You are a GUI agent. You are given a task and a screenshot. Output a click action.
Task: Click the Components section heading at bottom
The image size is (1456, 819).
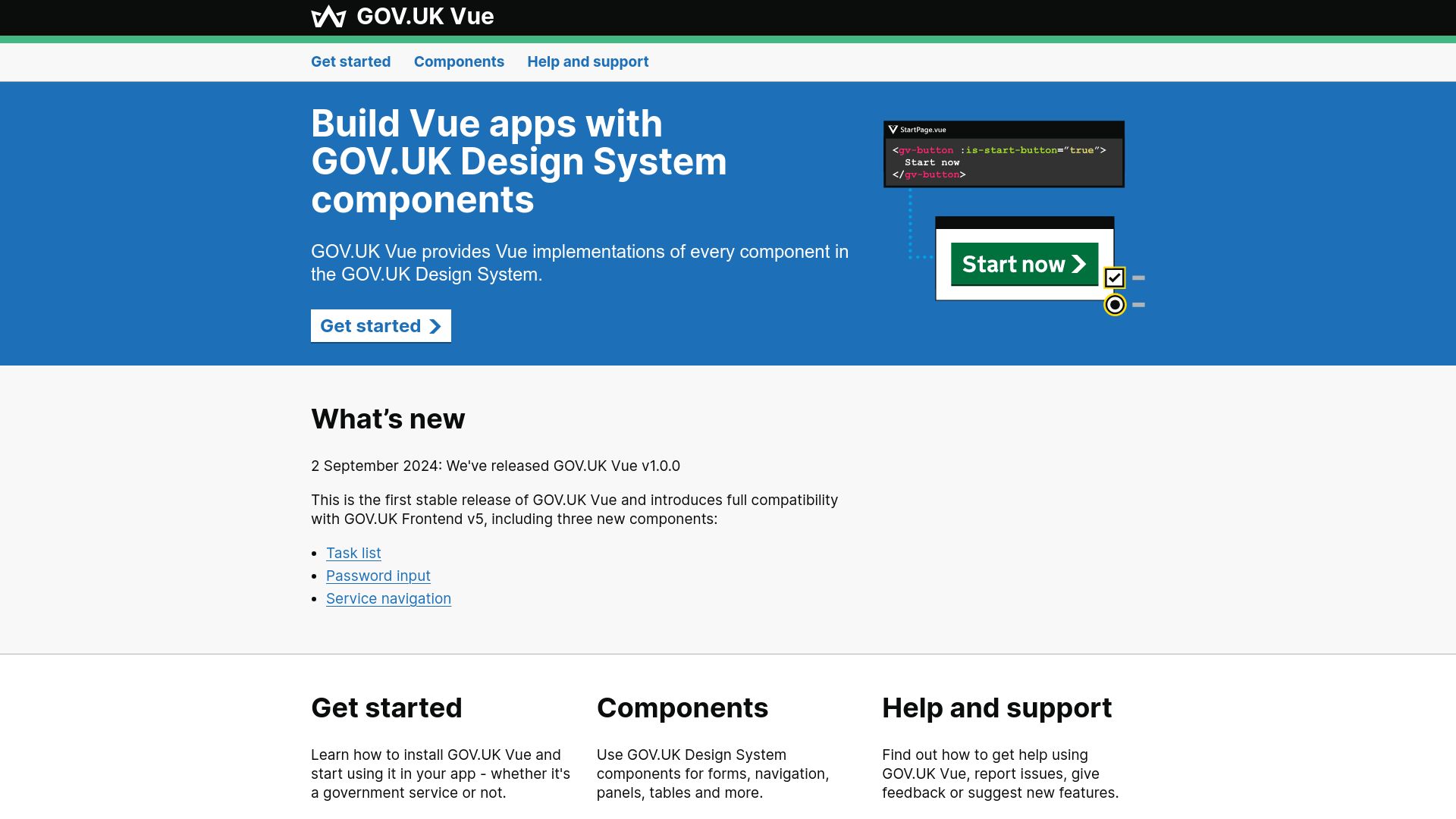click(x=682, y=708)
